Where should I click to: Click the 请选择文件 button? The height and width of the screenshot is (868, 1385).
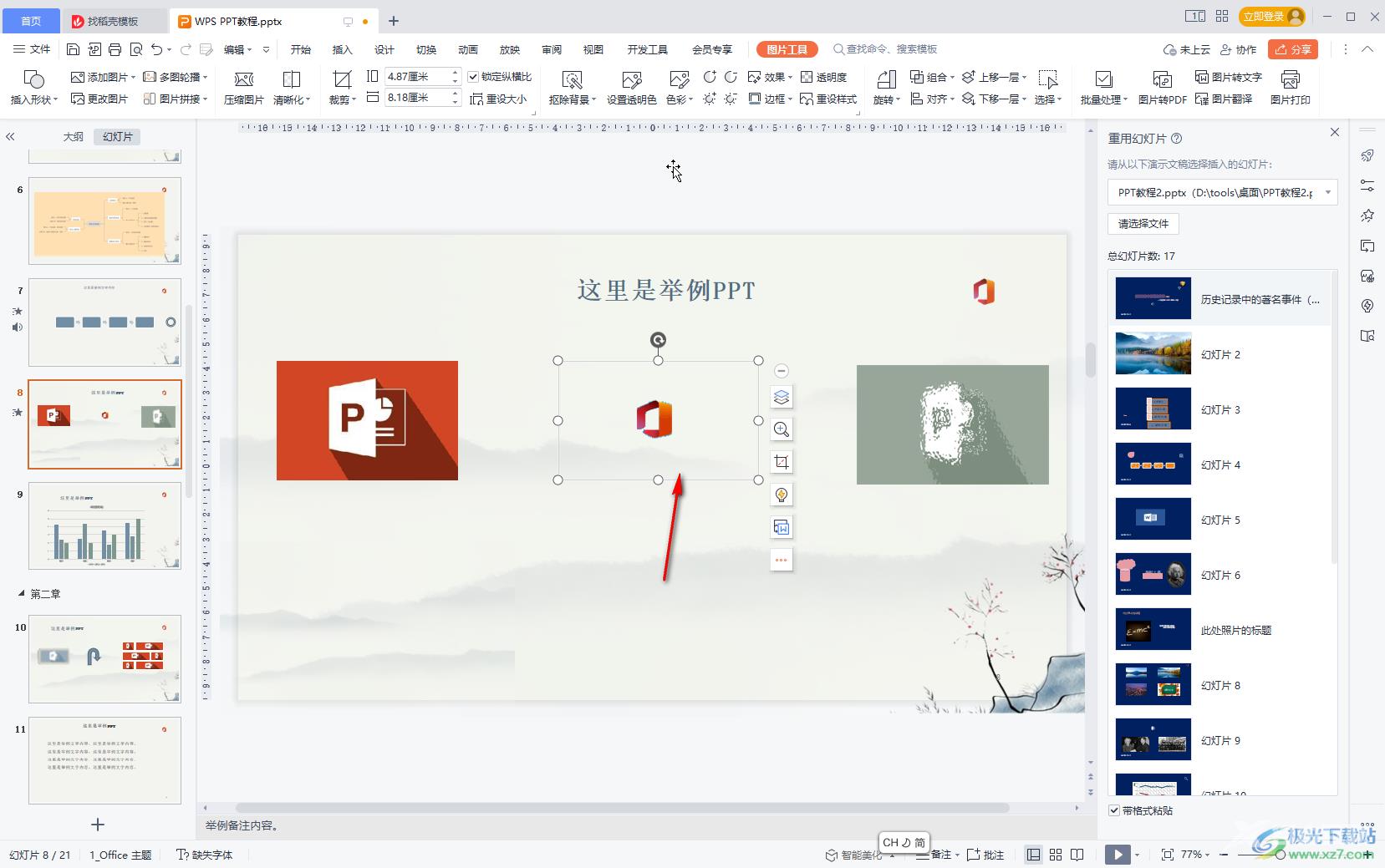coord(1143,224)
